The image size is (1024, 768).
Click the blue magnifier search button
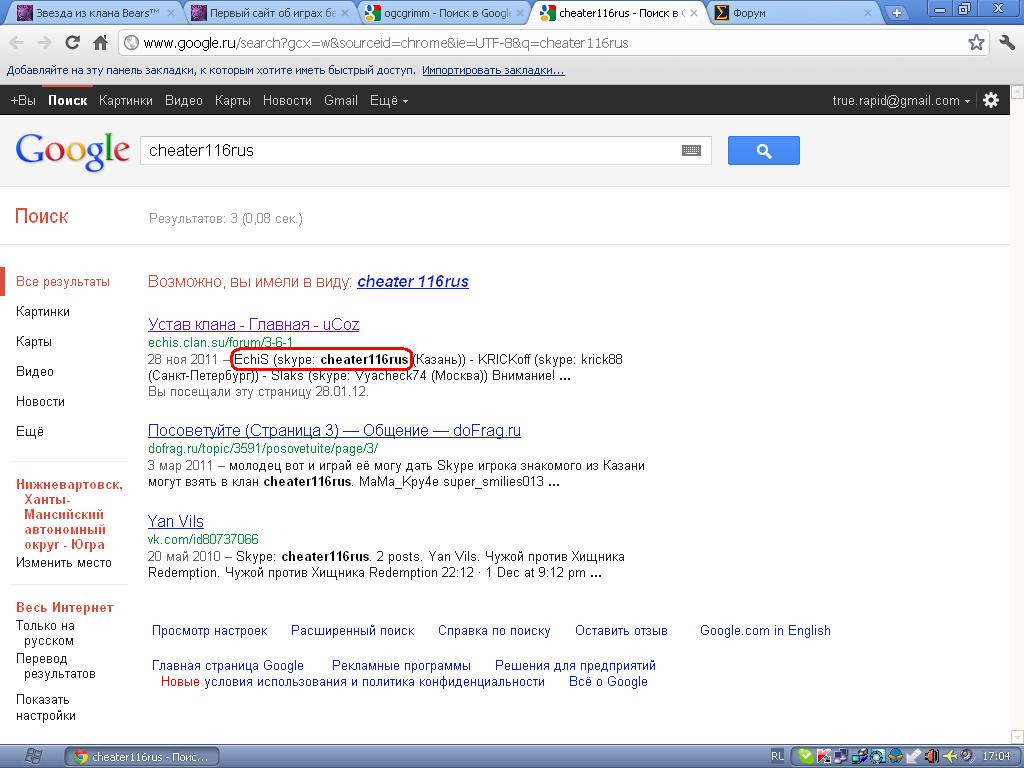763,151
